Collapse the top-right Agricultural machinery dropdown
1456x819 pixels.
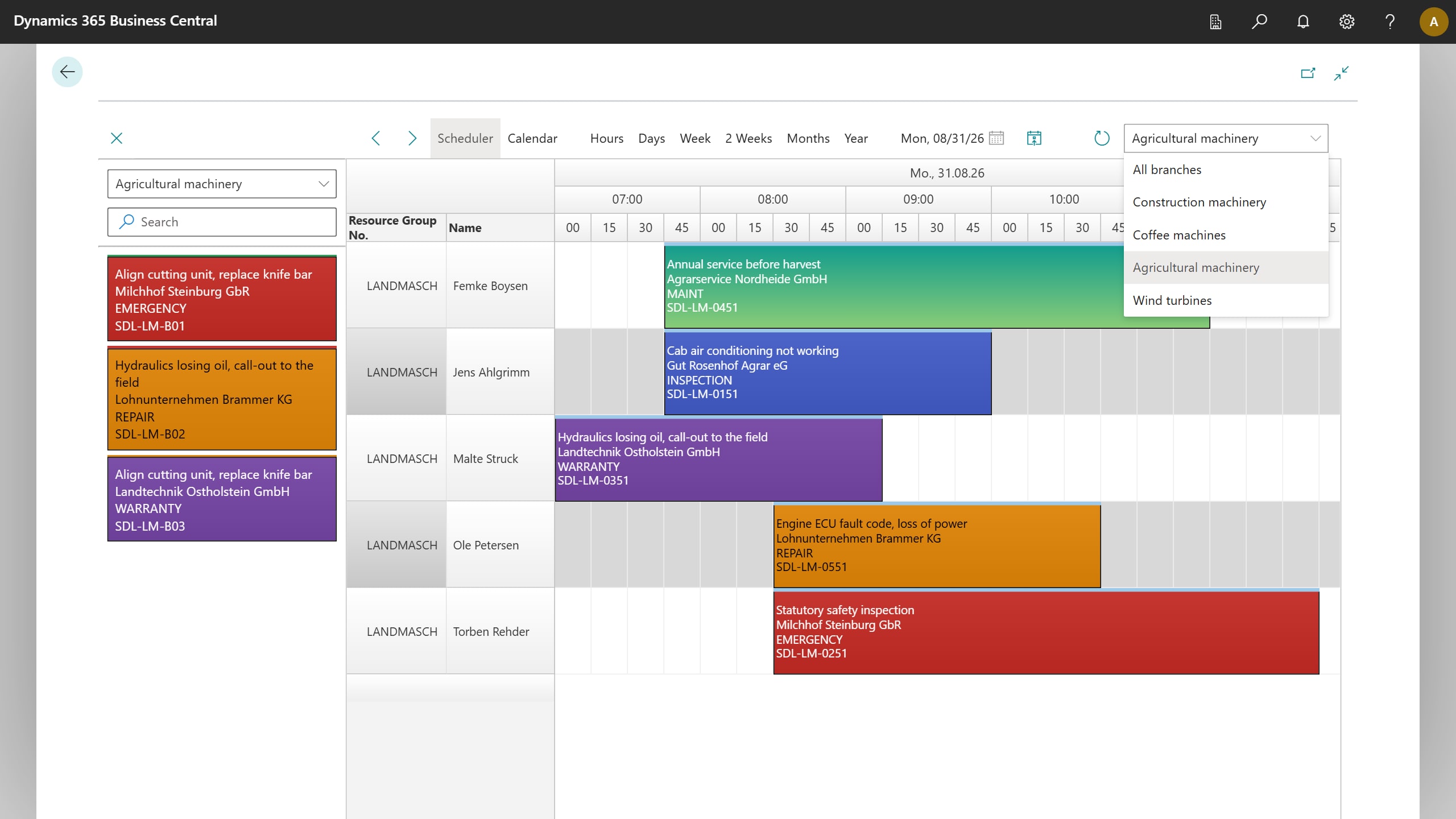(x=1226, y=138)
